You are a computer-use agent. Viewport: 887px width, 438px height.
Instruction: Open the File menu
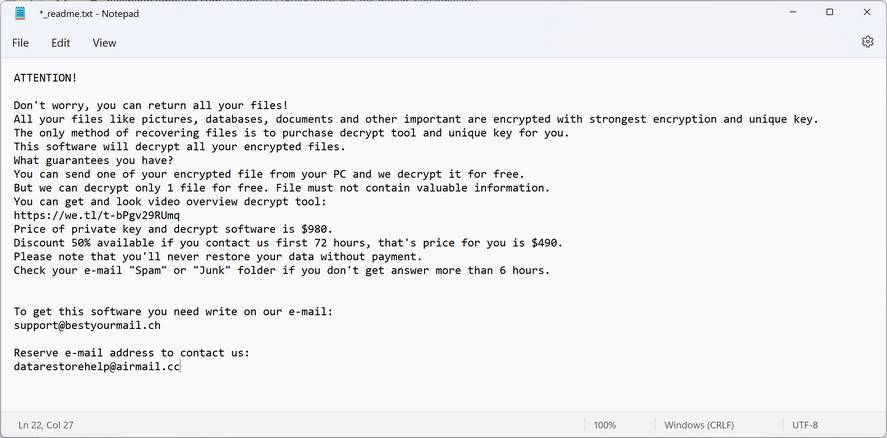tap(20, 43)
